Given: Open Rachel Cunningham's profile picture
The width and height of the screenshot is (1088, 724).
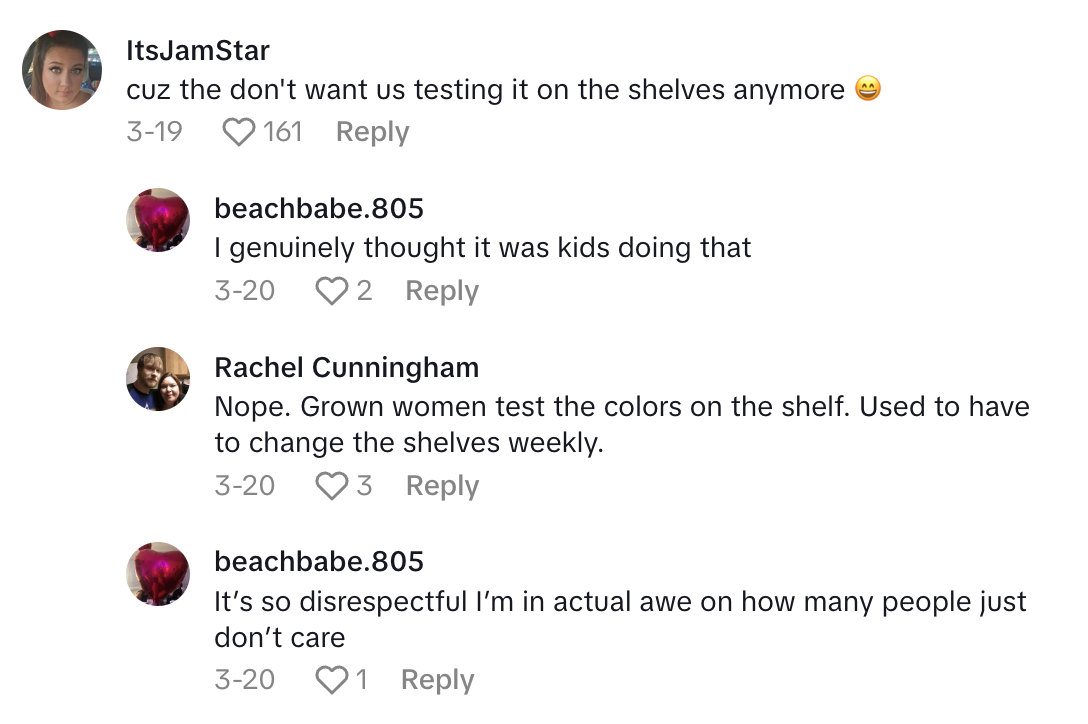Looking at the screenshot, I should click(x=158, y=379).
